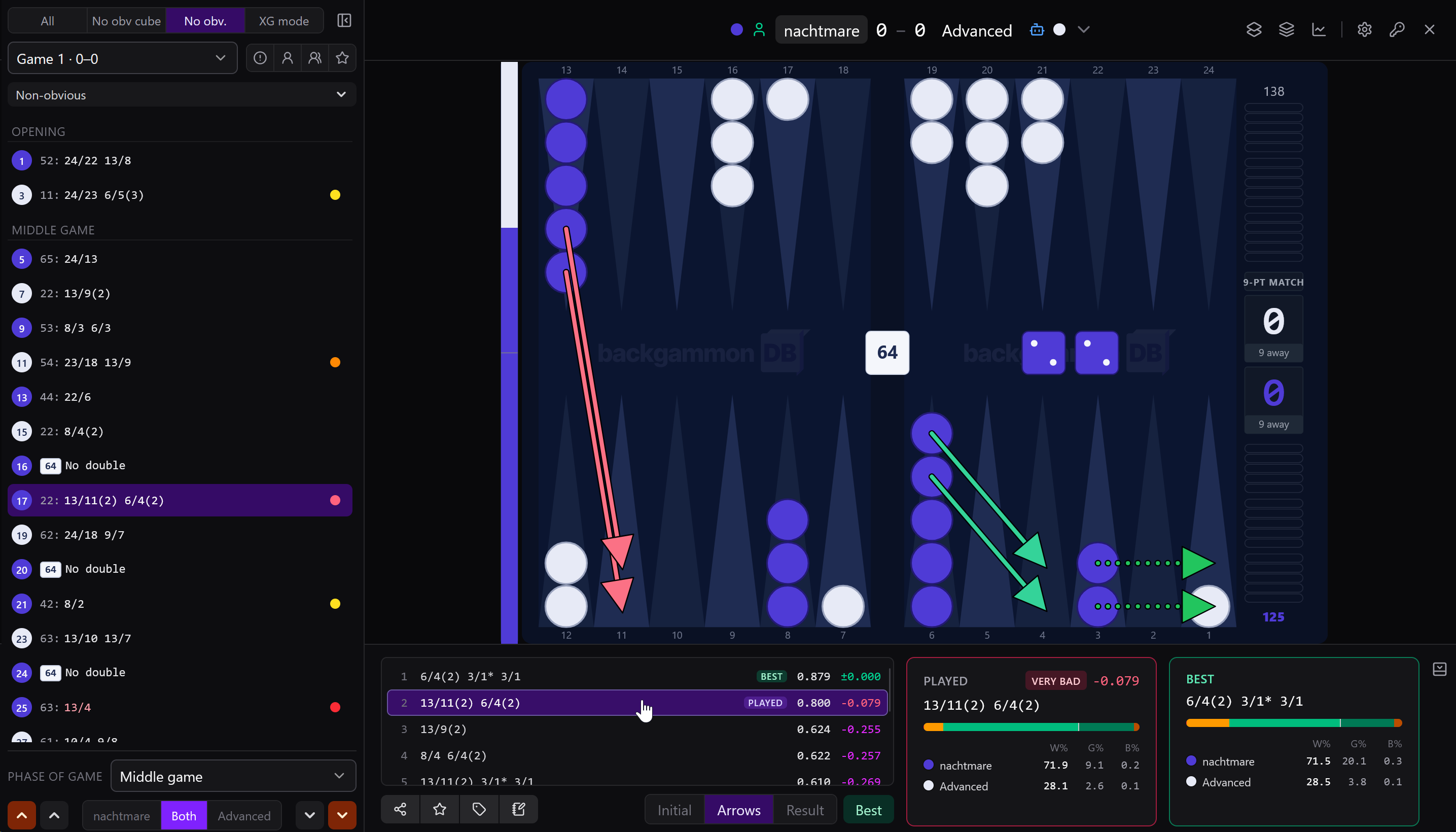This screenshot has width=1456, height=832.
Task: Click the nachtmare player name button
Action: pos(822,30)
